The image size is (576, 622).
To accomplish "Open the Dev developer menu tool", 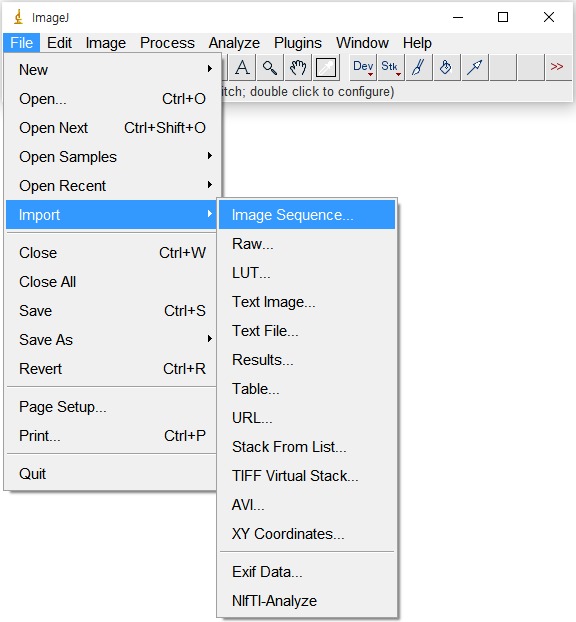I will (363, 67).
